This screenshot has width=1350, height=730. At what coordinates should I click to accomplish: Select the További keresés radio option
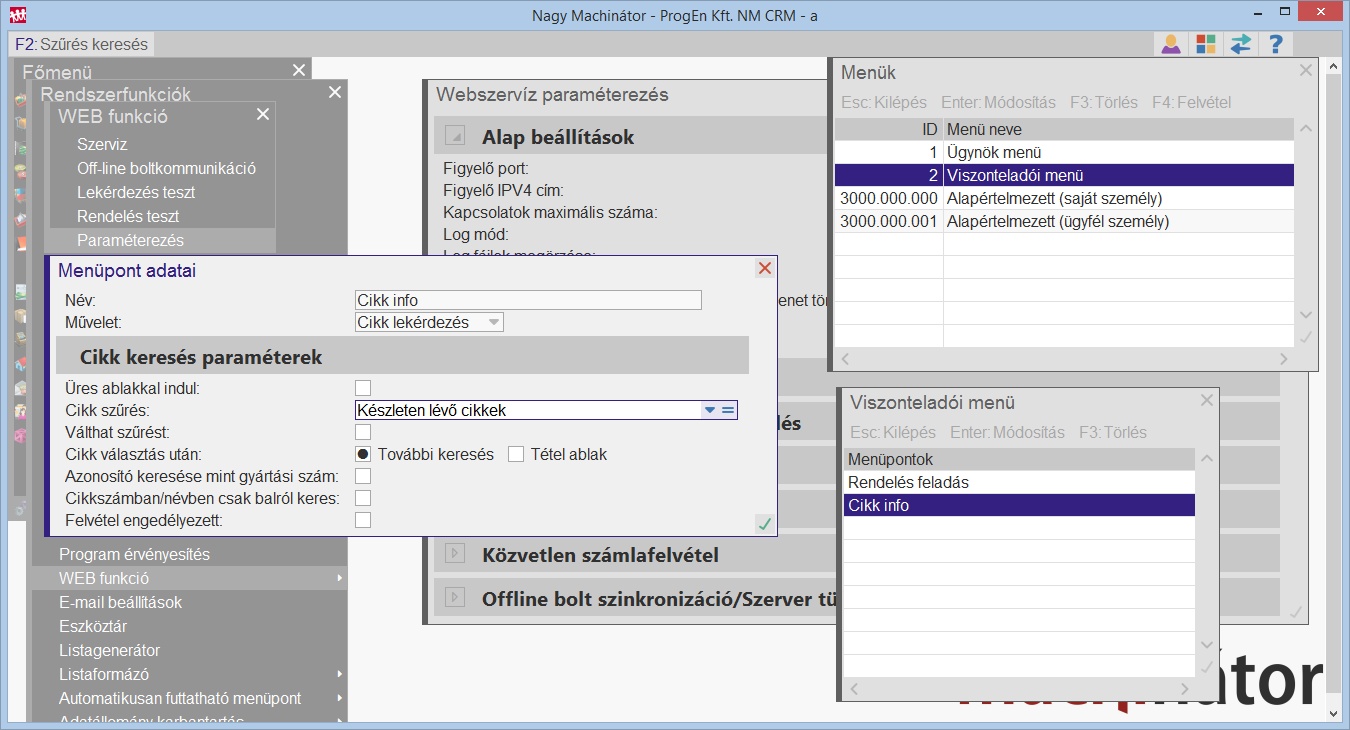point(363,454)
